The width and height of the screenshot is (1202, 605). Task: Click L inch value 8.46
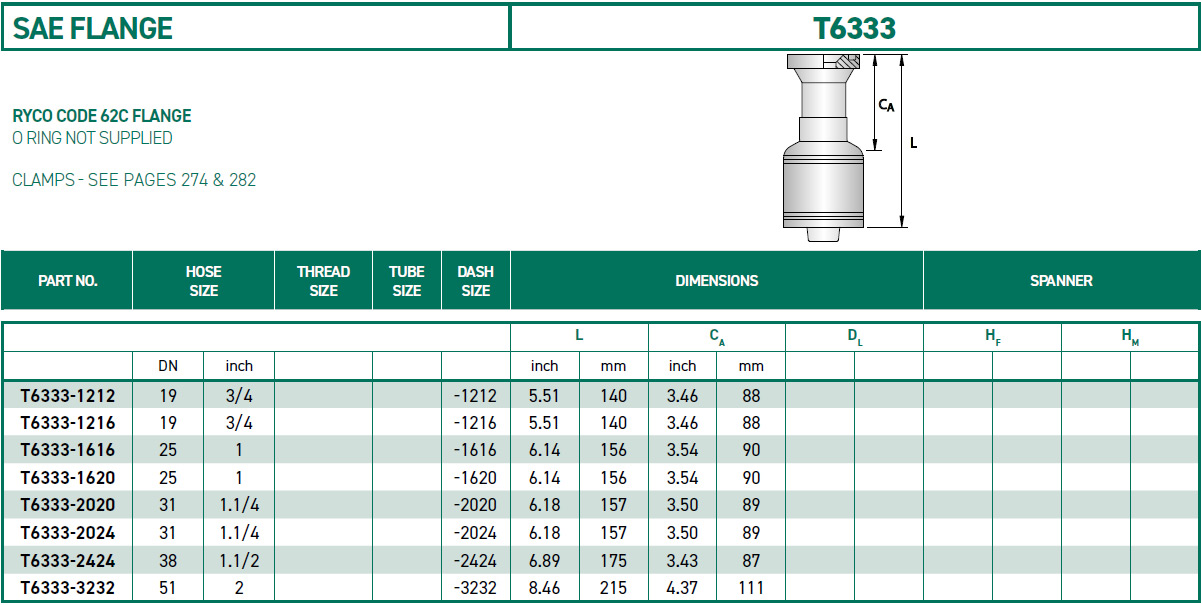pyautogui.click(x=544, y=588)
